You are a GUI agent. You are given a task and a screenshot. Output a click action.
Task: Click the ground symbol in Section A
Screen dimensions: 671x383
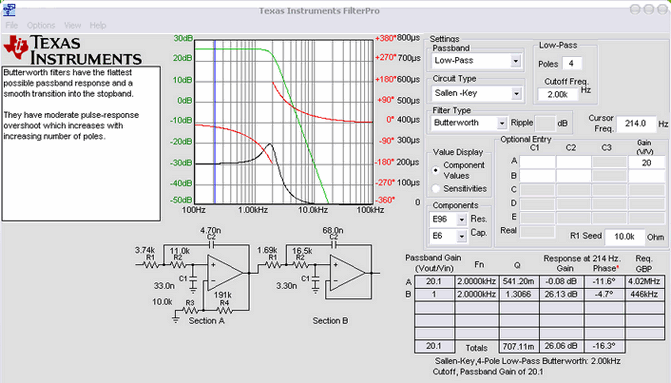(x=176, y=319)
